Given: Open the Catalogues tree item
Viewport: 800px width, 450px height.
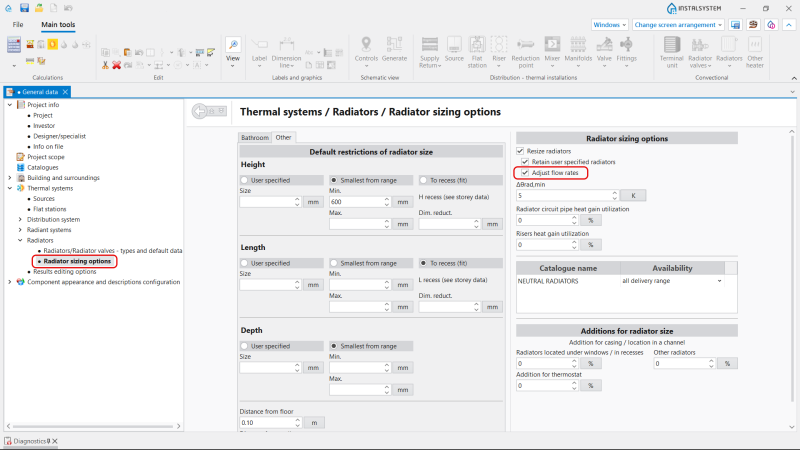Looking at the screenshot, I should [x=43, y=167].
